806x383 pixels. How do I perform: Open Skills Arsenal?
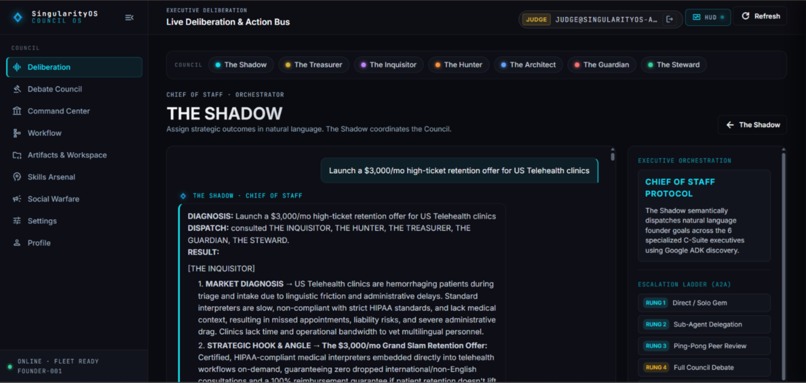[75, 177]
